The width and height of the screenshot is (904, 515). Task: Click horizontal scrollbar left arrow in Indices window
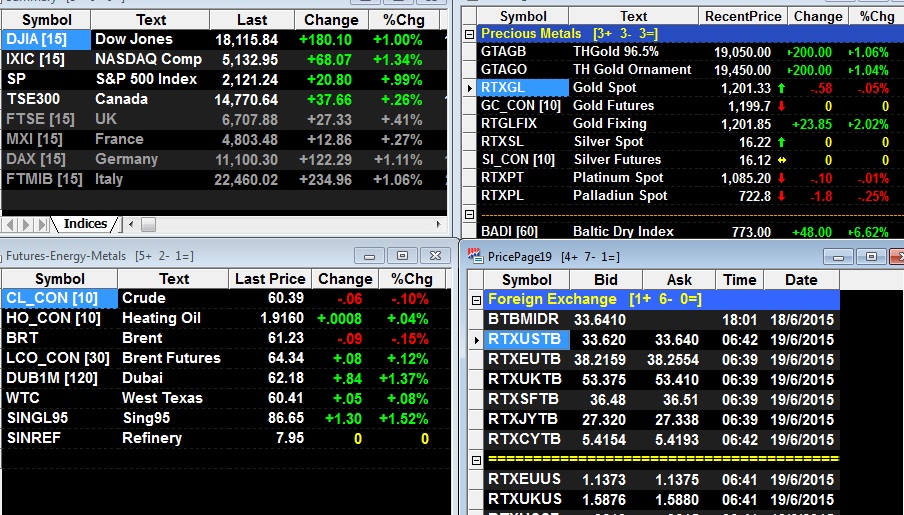tap(131, 224)
